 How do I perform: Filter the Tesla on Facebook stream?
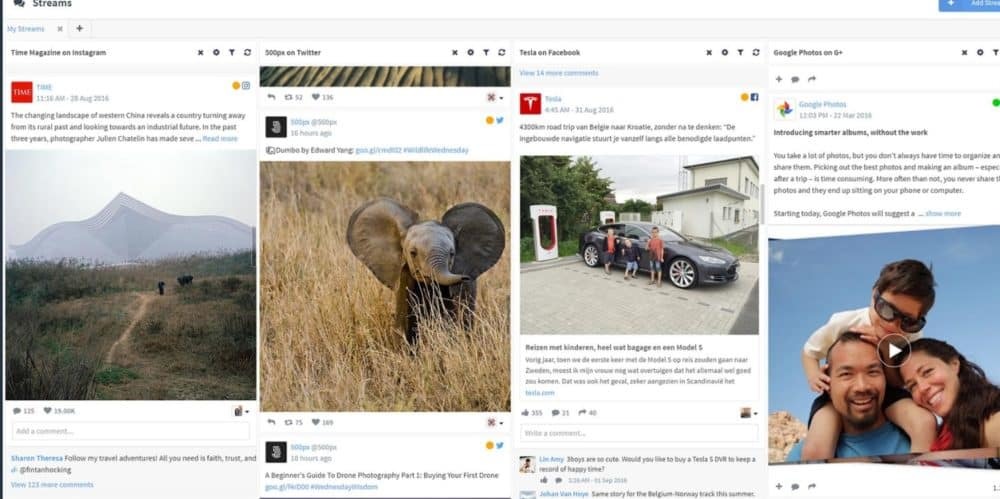tap(742, 52)
